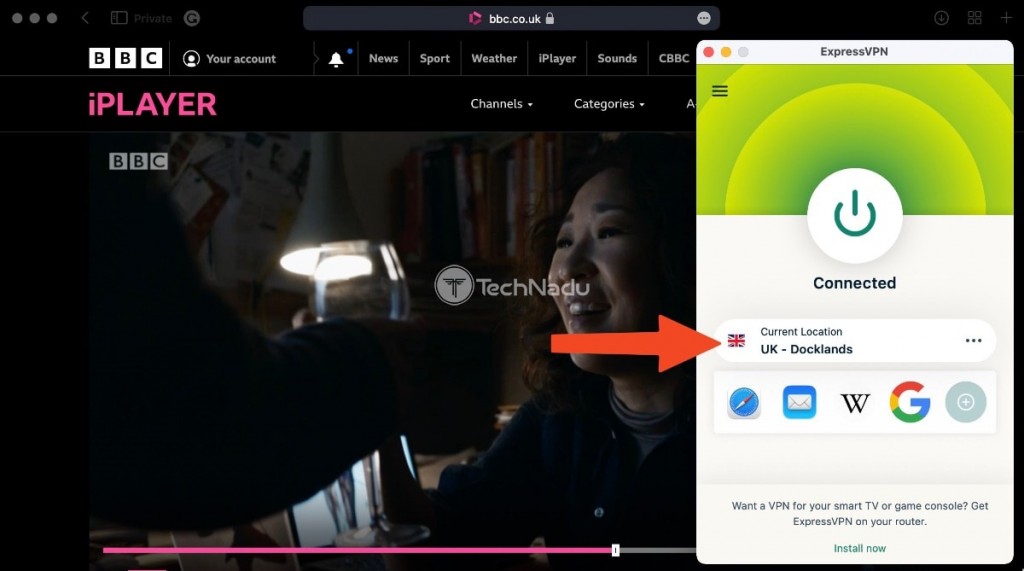The height and width of the screenshot is (571, 1024).
Task: Click the browser back arrow
Action: pos(85,18)
